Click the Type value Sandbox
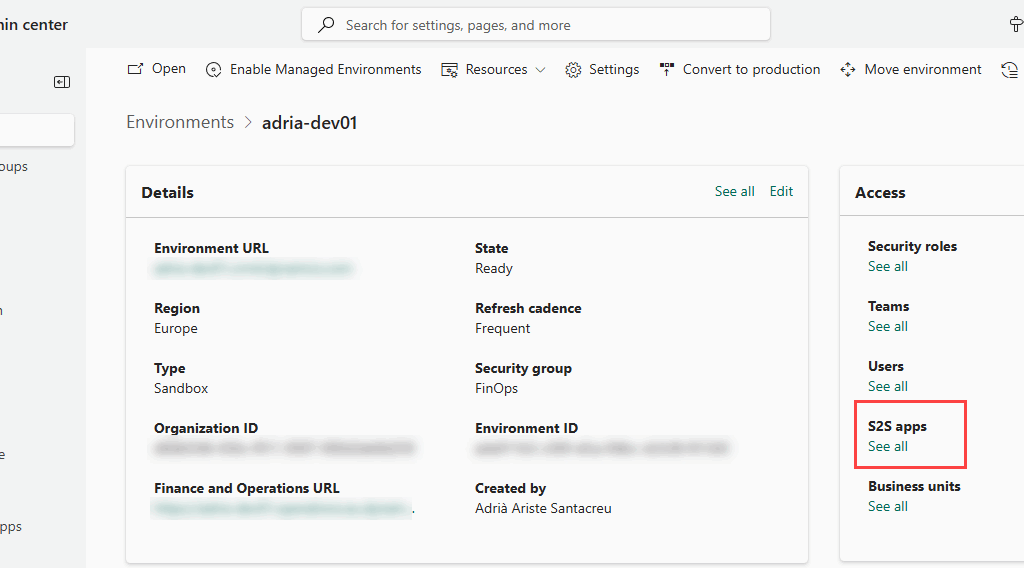The image size is (1024, 568). click(181, 388)
